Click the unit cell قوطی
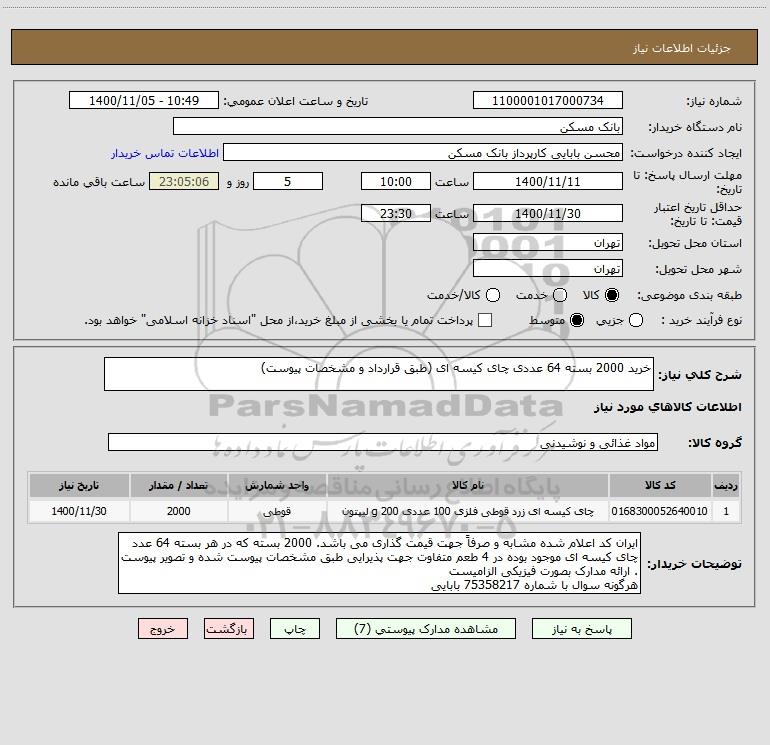 [277, 511]
